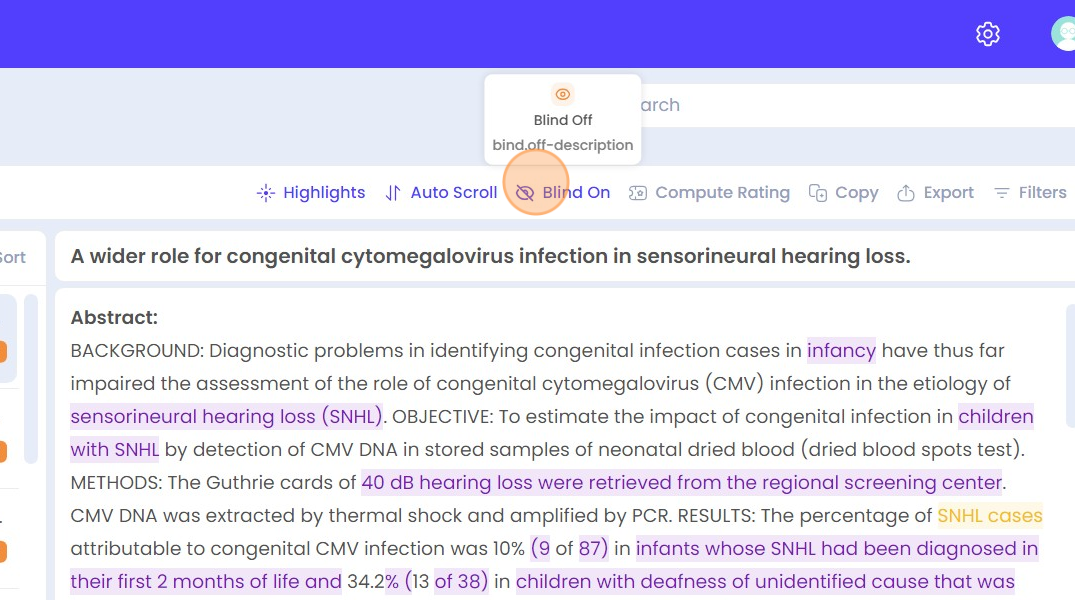1075x600 pixels.
Task: Click the crossed-eye Blind On icon
Action: pos(525,193)
